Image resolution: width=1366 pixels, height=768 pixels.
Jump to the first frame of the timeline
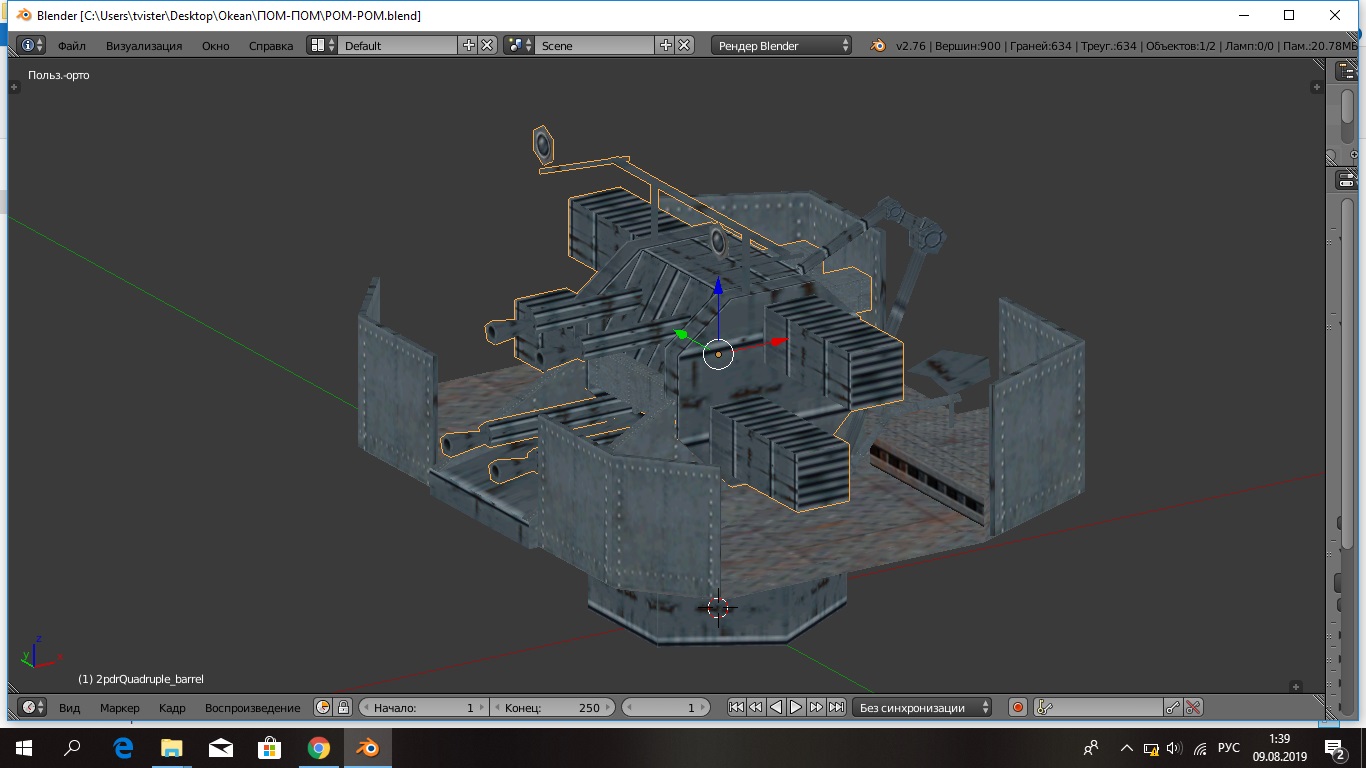[x=736, y=707]
